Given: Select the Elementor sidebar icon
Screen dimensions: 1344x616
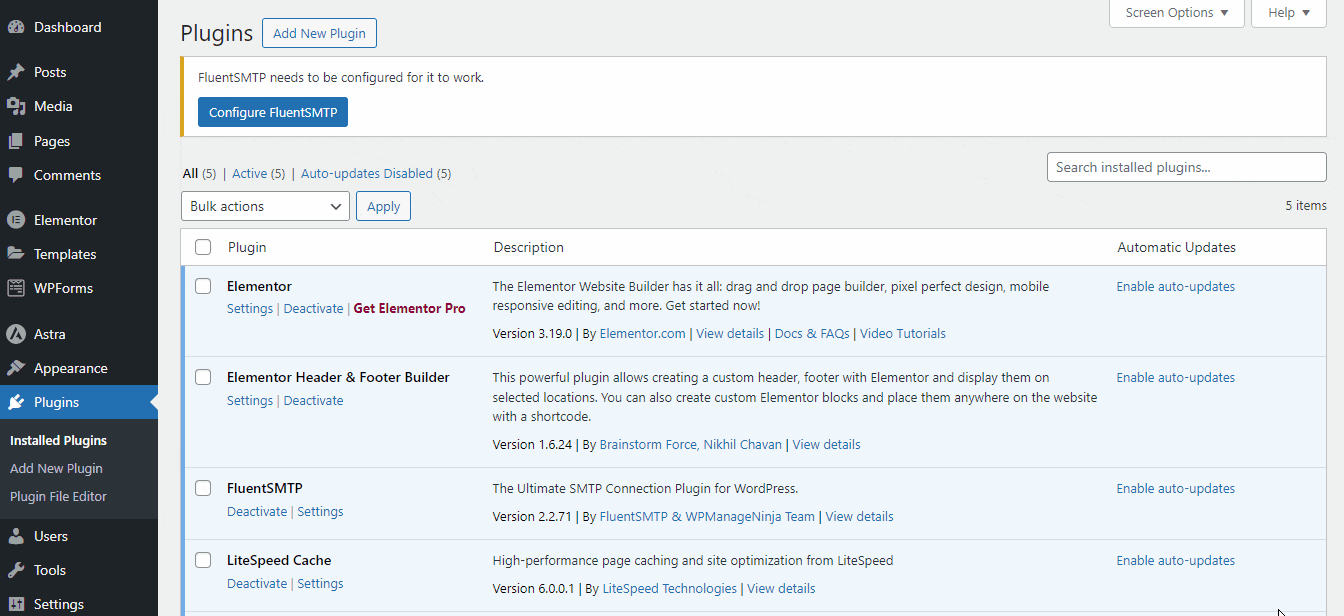Looking at the screenshot, I should pyautogui.click(x=17, y=219).
